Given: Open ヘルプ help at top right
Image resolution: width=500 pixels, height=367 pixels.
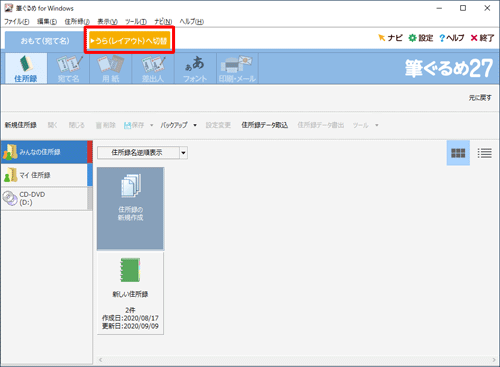Looking at the screenshot, I should pos(452,38).
